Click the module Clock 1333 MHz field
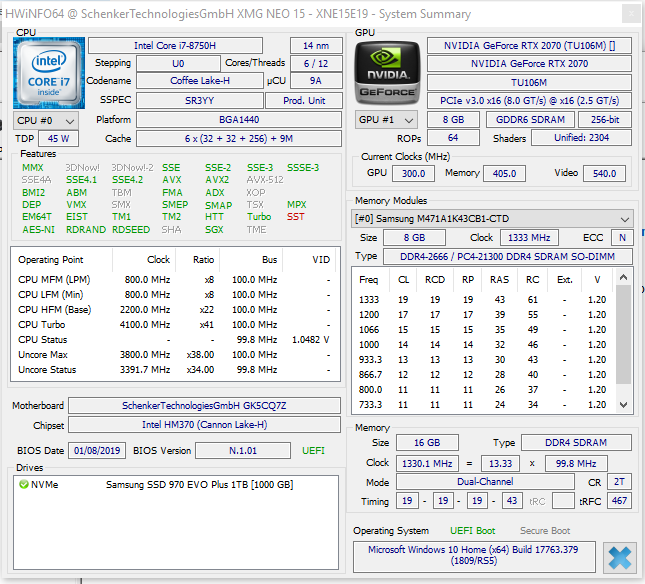The height and width of the screenshot is (584, 645). (x=529, y=238)
